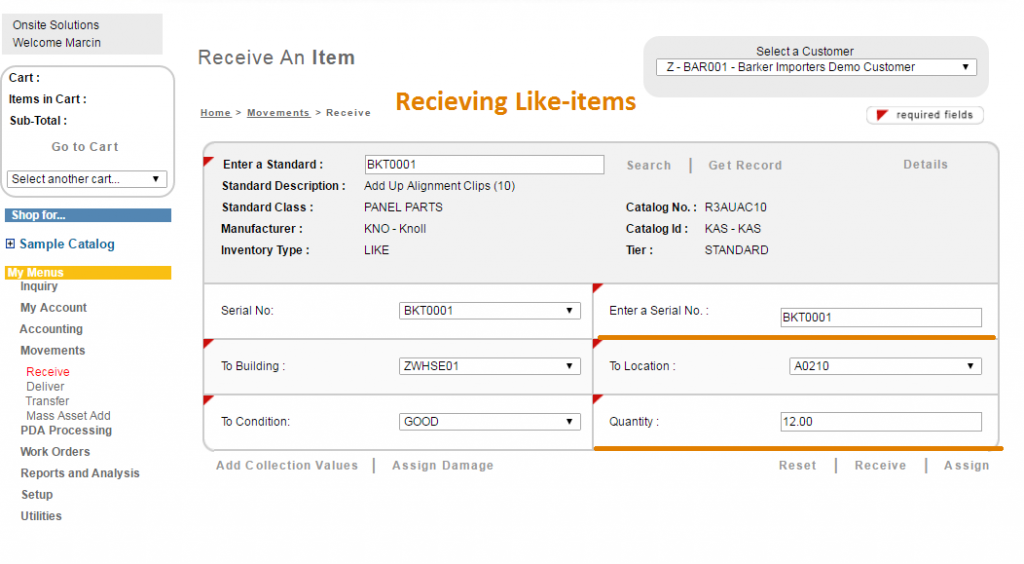Open the Serial No dropdown
The image size is (1024, 564).
point(489,311)
